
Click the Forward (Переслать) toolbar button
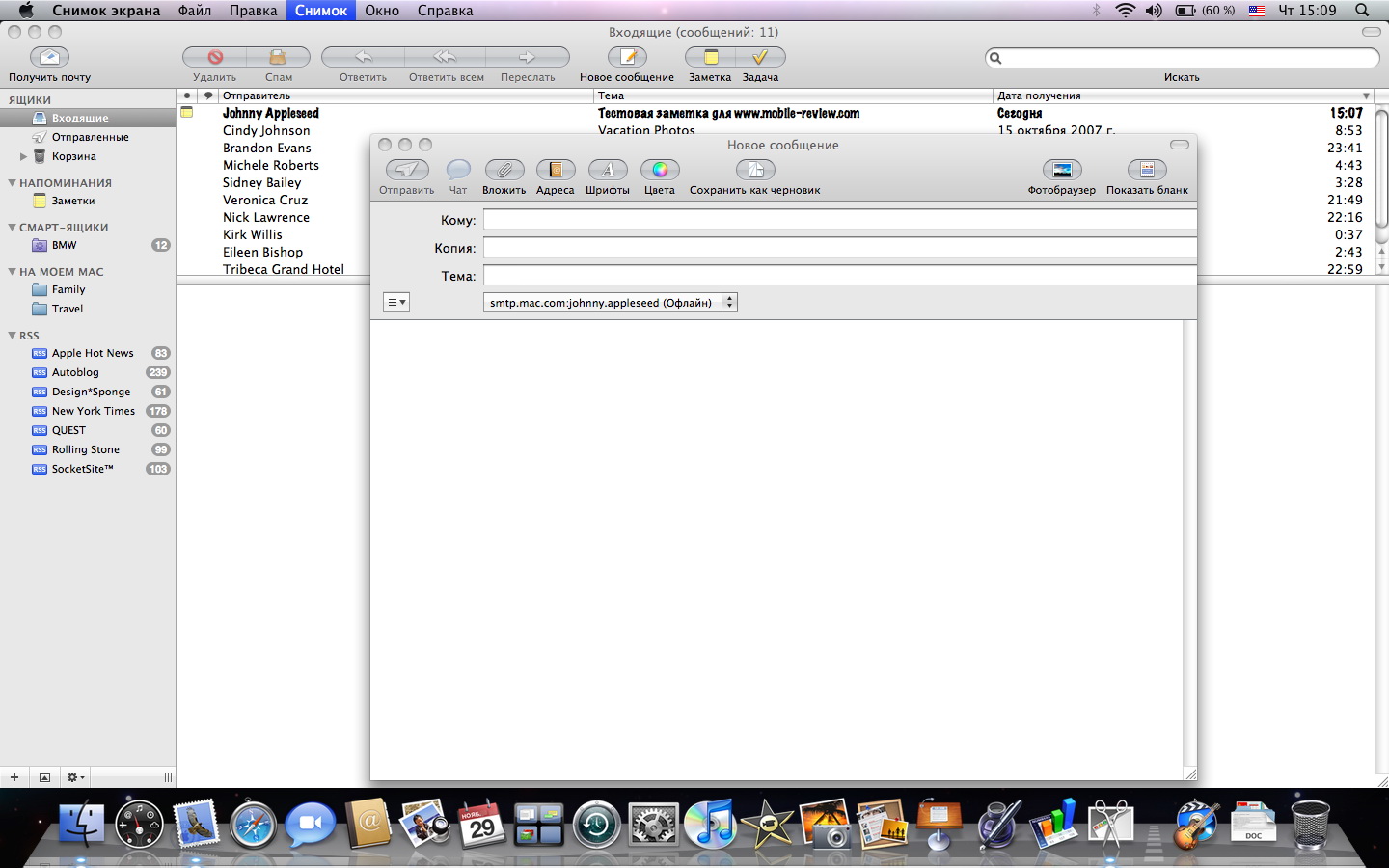coord(528,57)
